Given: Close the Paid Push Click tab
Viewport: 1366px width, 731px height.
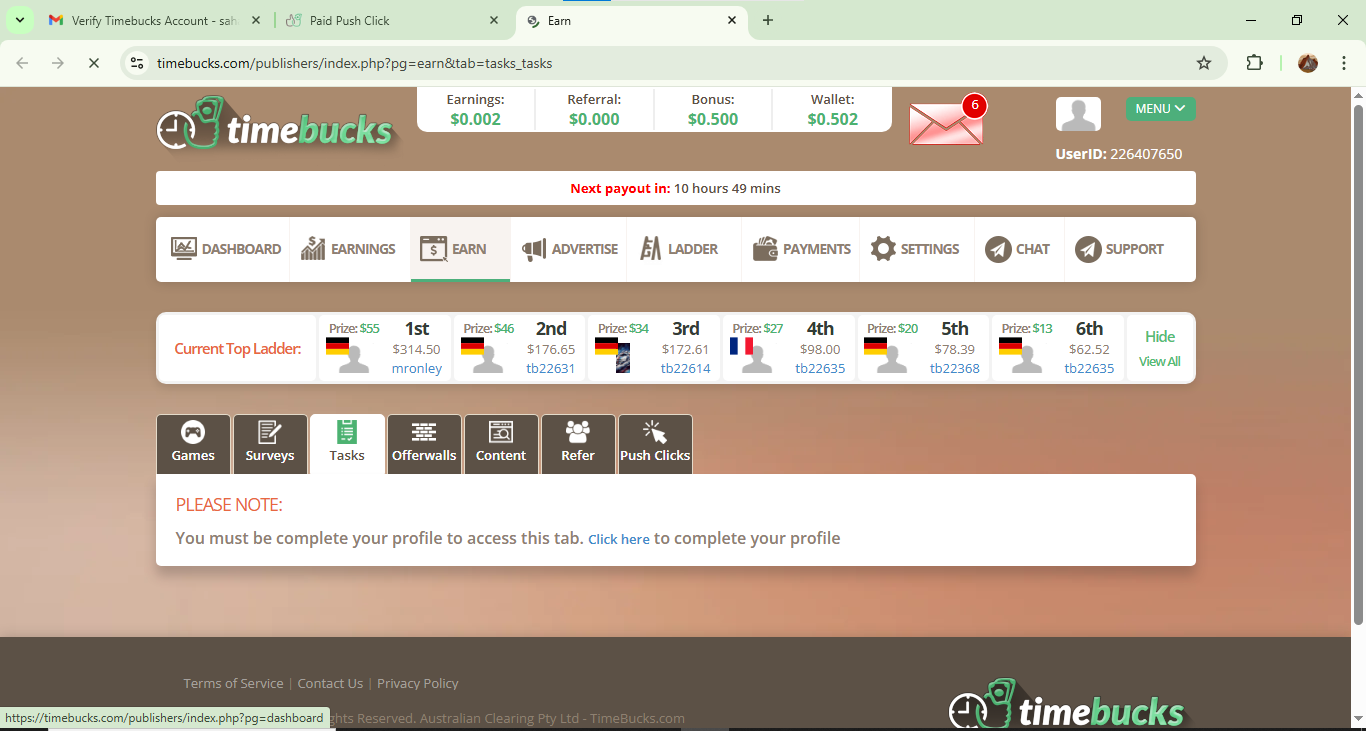Looking at the screenshot, I should point(494,20).
